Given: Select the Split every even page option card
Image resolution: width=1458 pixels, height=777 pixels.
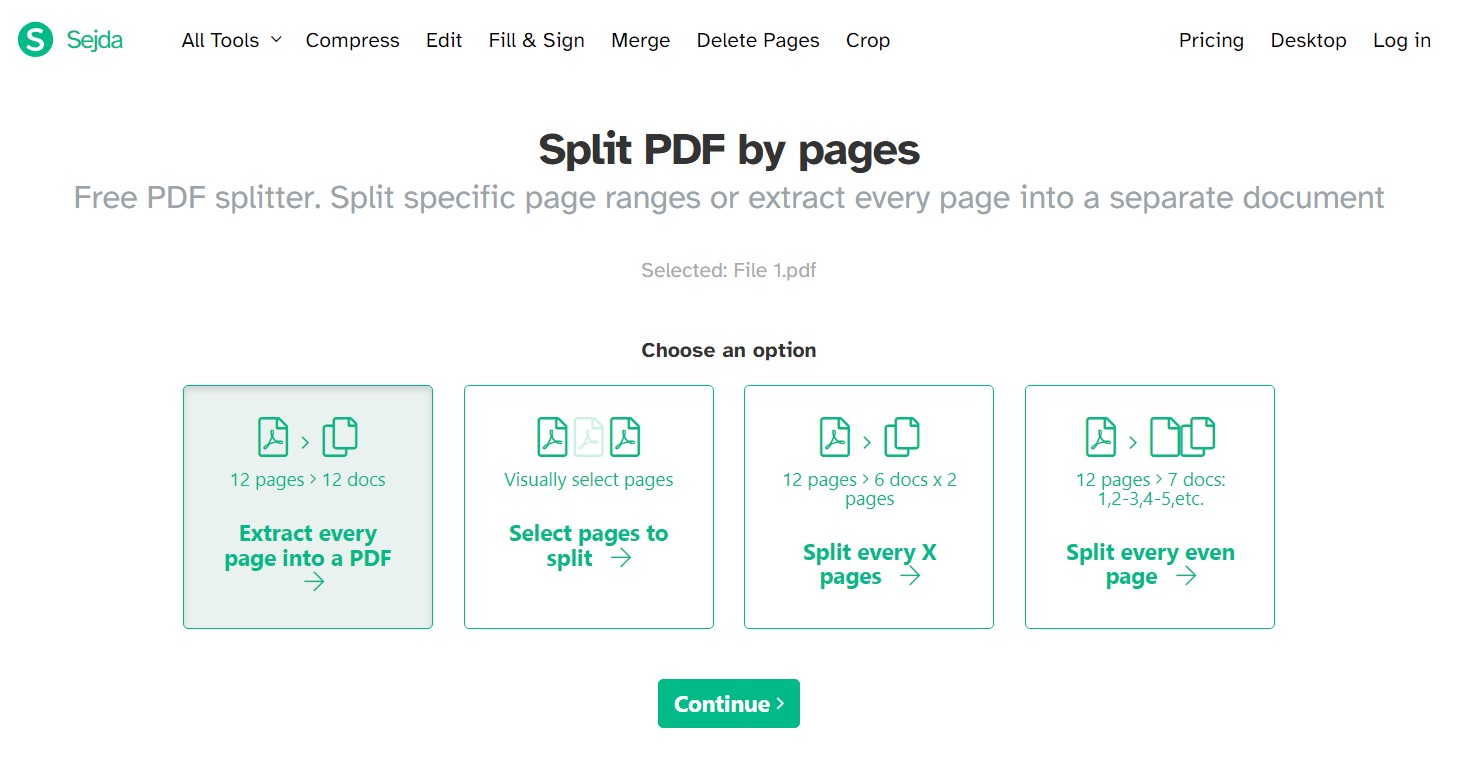Looking at the screenshot, I should click(x=1149, y=506).
